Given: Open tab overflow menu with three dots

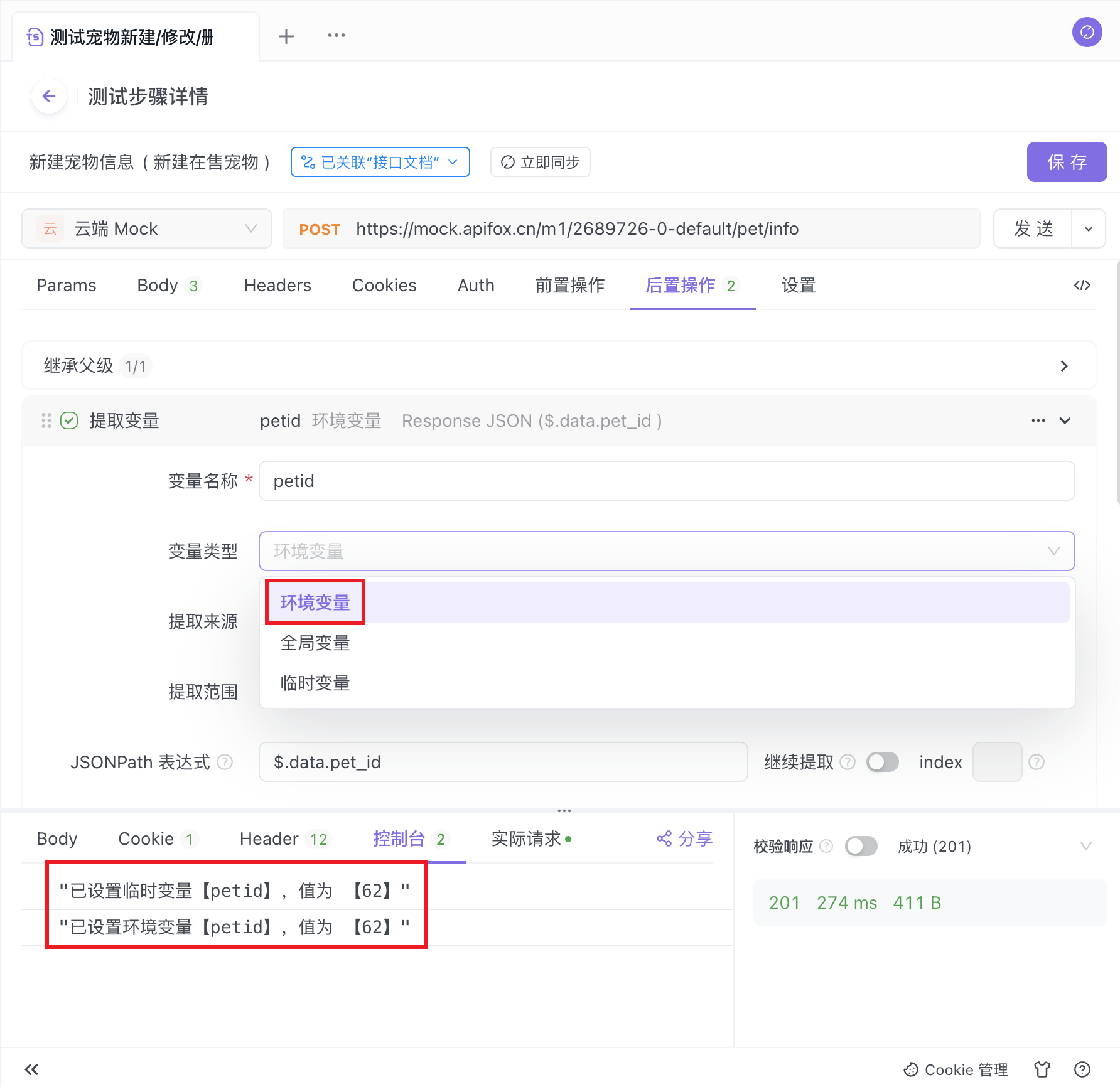Looking at the screenshot, I should click(336, 36).
